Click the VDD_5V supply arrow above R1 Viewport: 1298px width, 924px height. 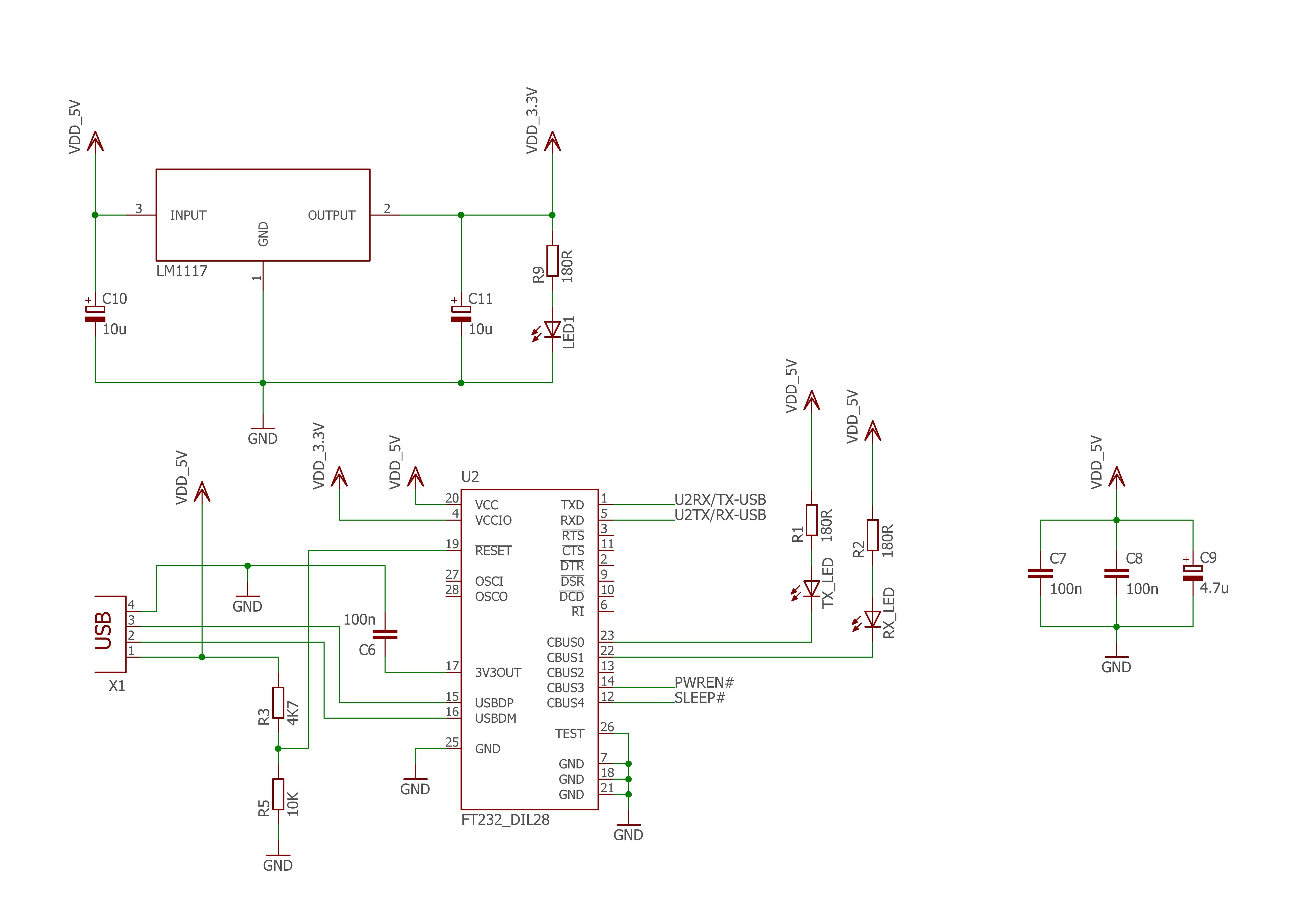coord(812,400)
